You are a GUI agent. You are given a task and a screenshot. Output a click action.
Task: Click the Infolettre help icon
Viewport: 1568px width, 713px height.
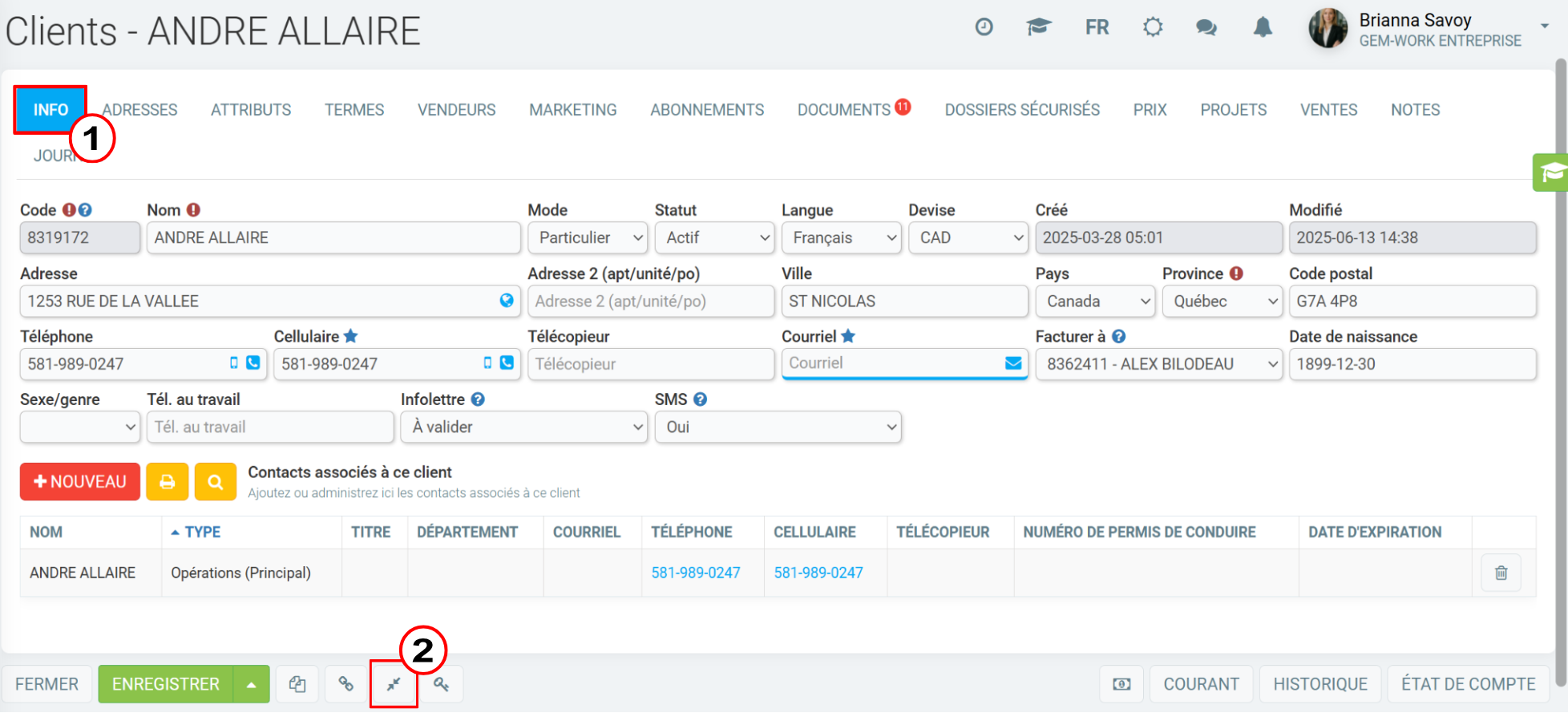point(478,399)
